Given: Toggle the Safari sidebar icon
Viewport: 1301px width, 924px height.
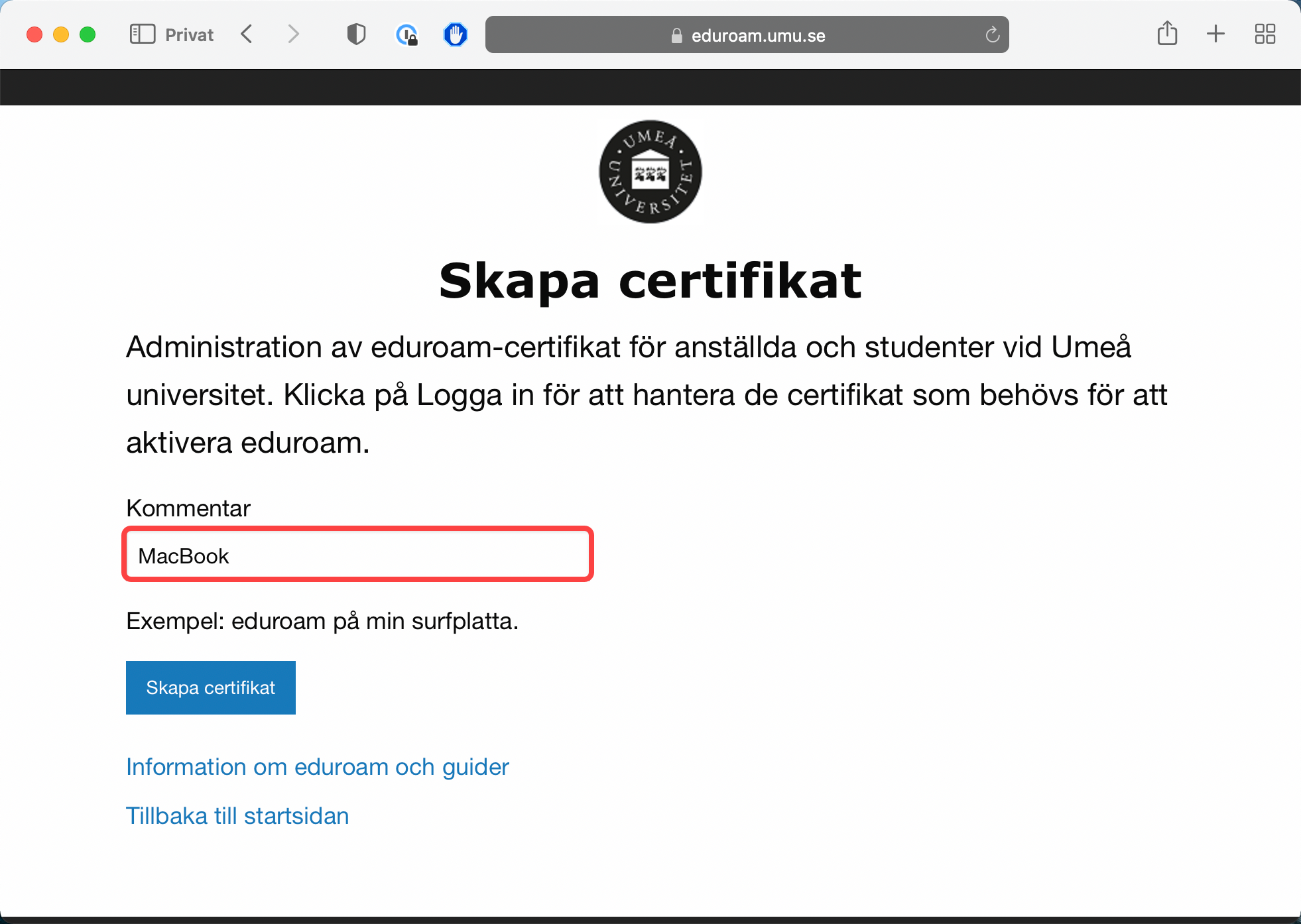Looking at the screenshot, I should coord(142,34).
